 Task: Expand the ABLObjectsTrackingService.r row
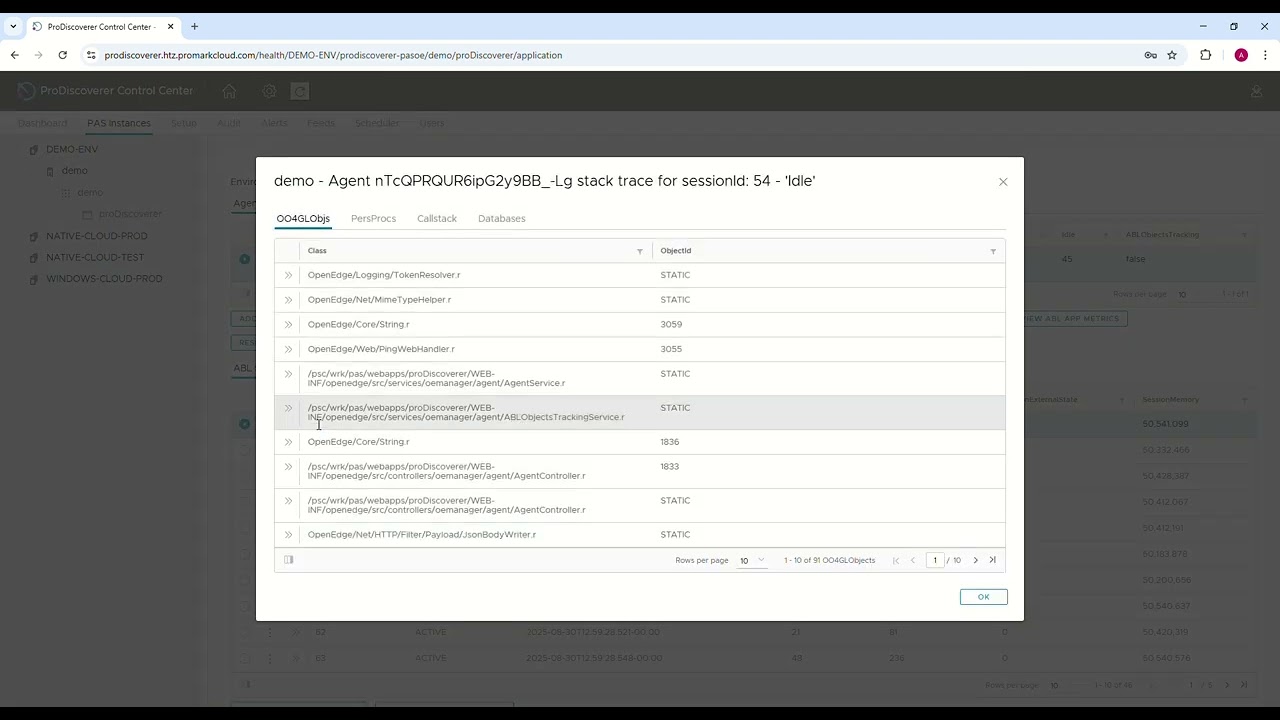288,408
